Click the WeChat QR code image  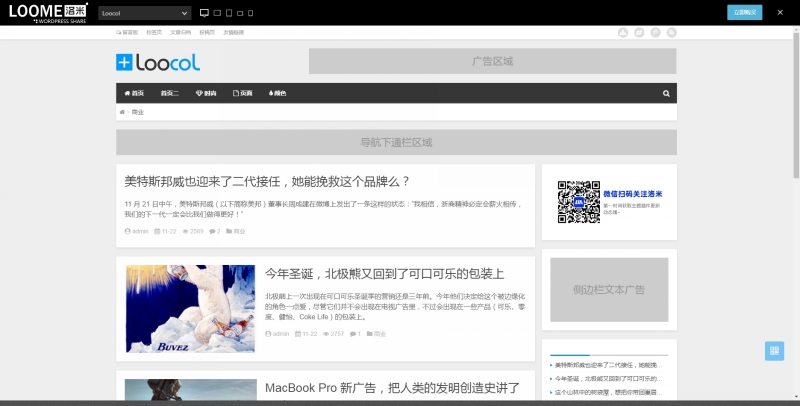tap(579, 202)
